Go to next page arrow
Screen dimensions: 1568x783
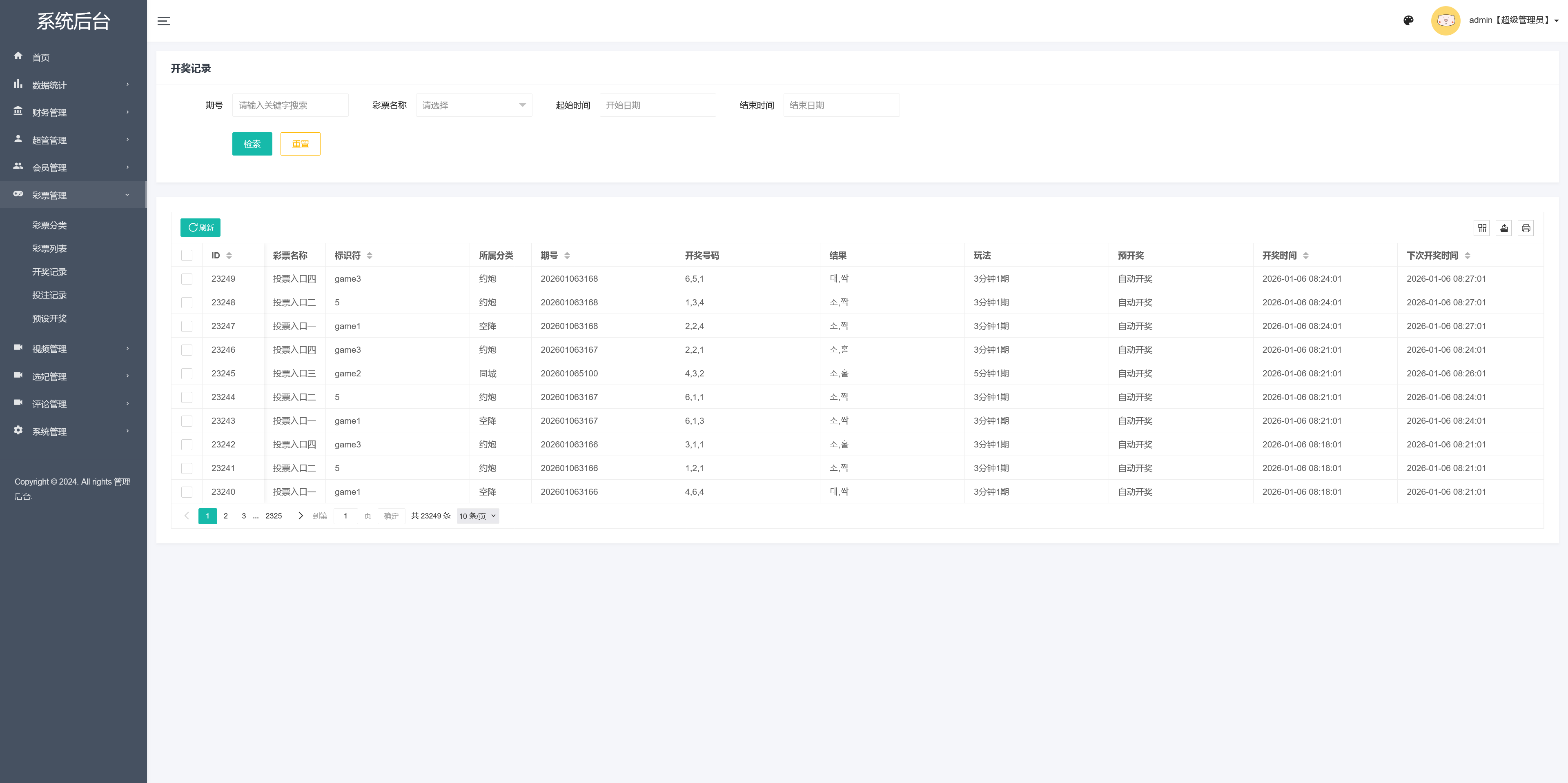tap(300, 516)
